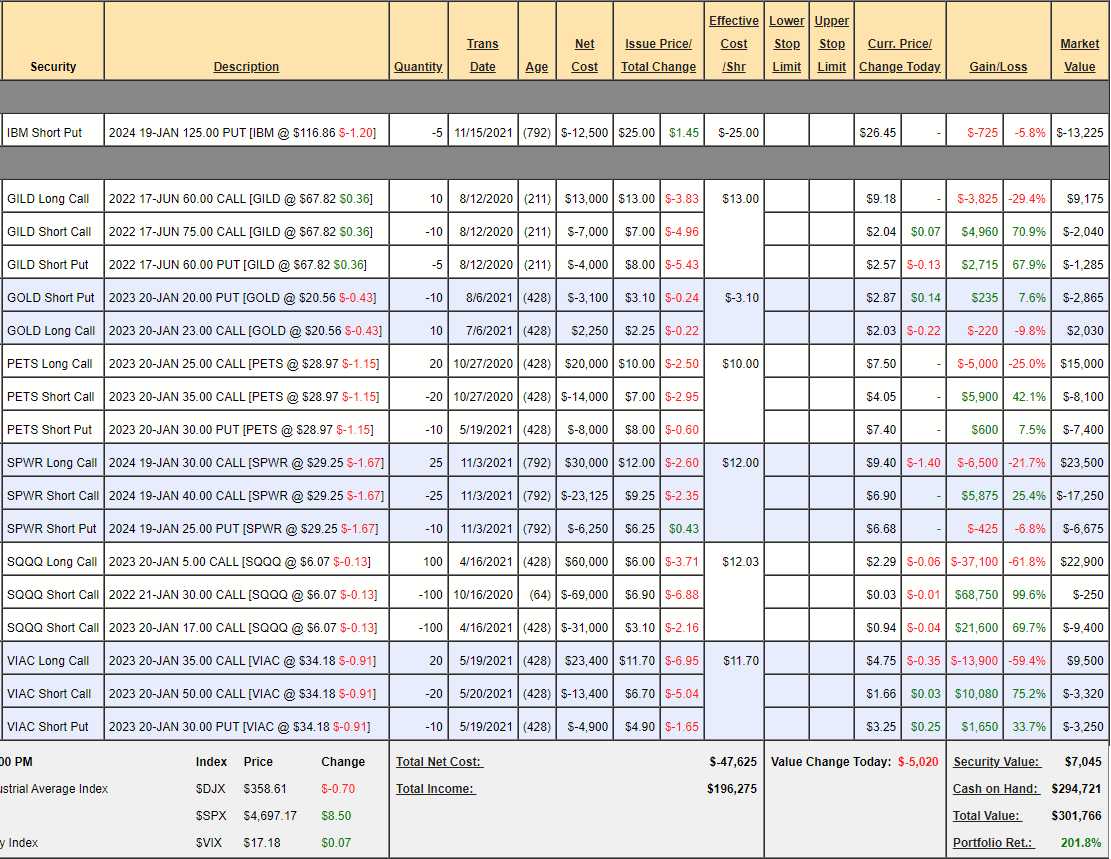
Task: Open the Security Value link
Action: 995,762
